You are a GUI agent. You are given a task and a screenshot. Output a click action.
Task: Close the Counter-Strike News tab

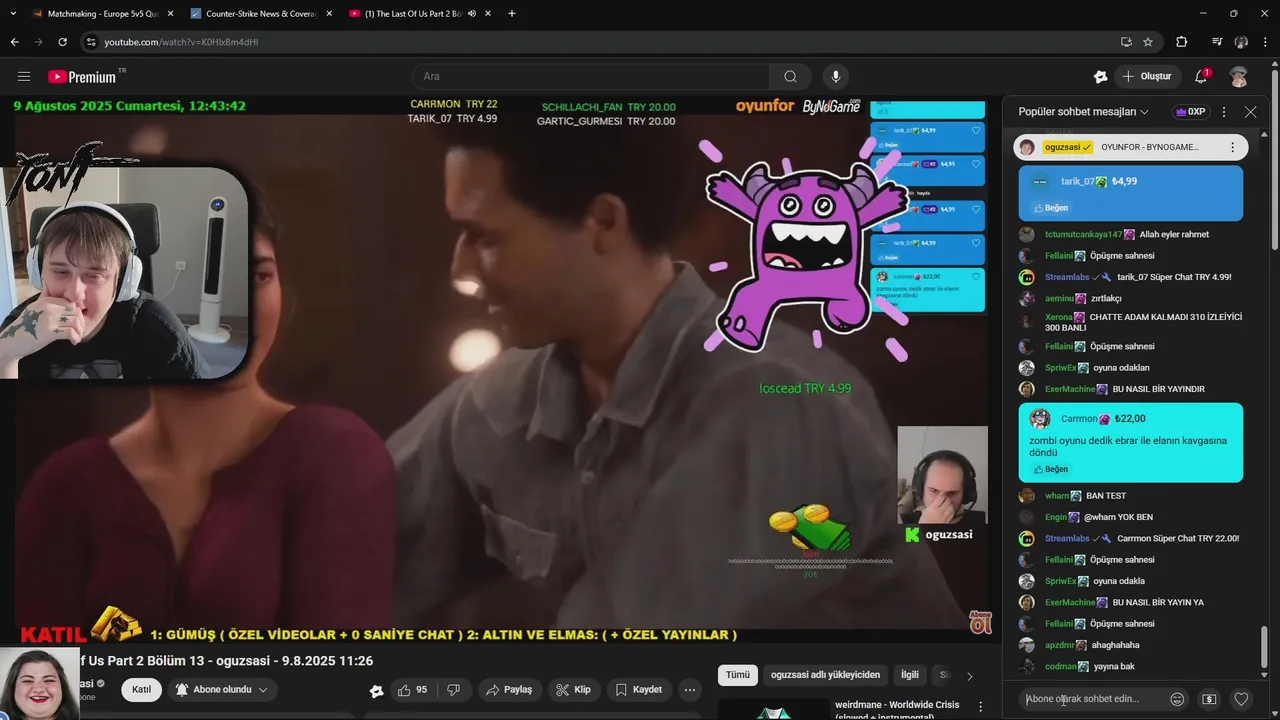[329, 14]
